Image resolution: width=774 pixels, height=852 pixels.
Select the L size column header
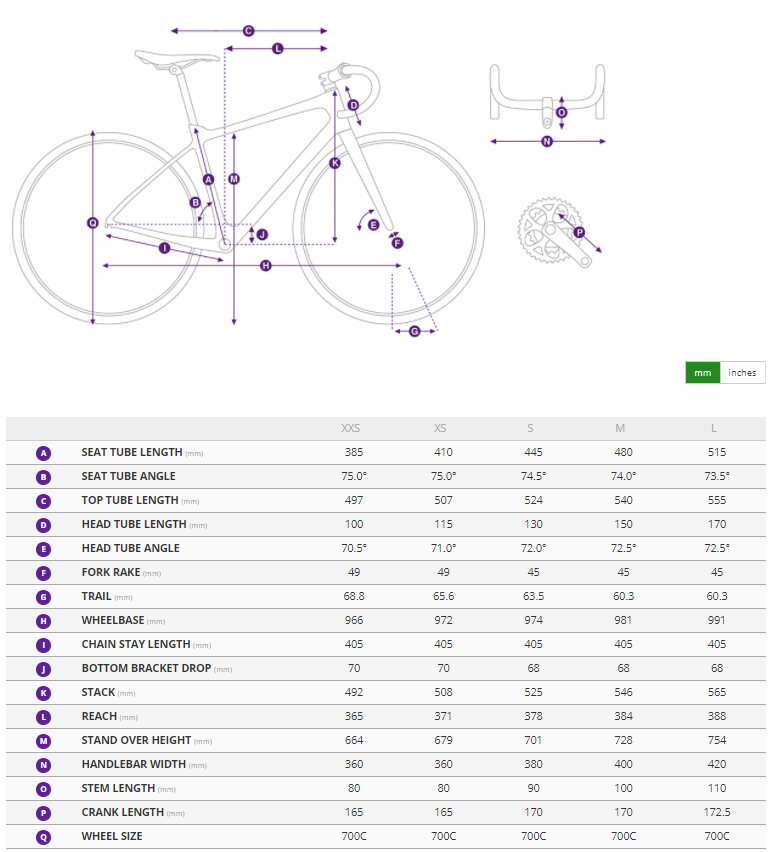click(x=713, y=428)
